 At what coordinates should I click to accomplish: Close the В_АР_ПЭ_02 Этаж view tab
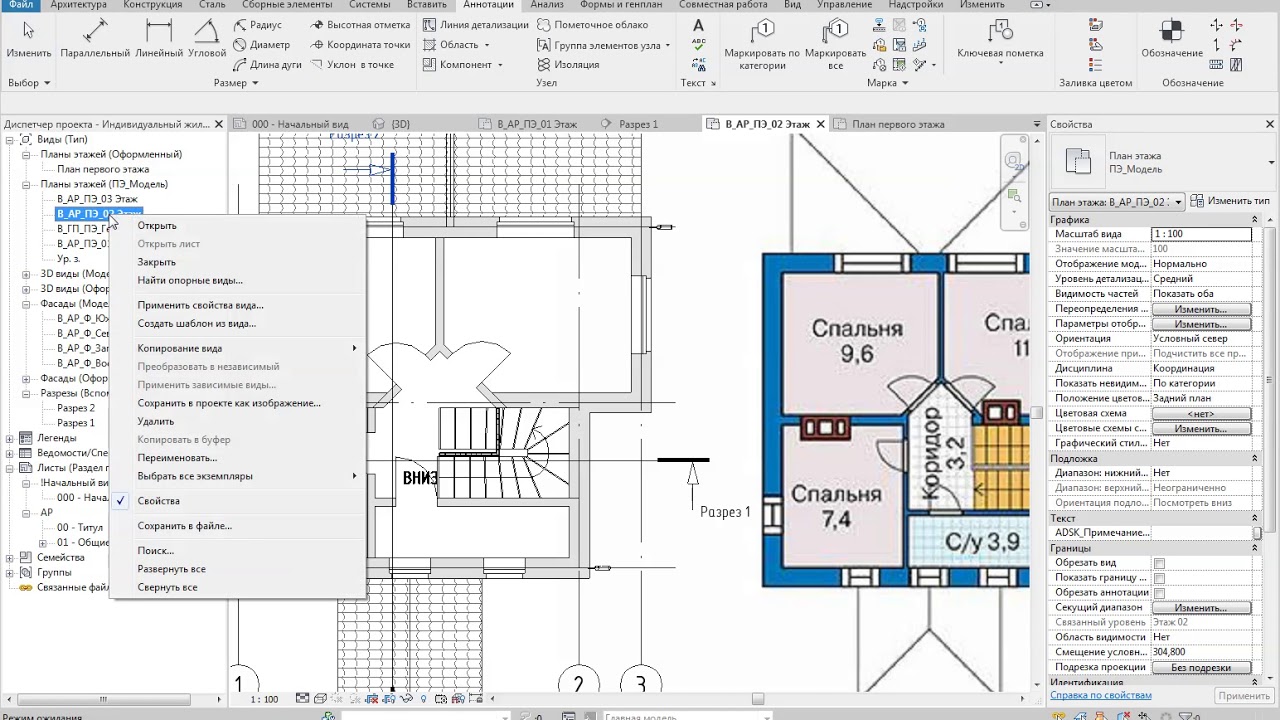(821, 124)
